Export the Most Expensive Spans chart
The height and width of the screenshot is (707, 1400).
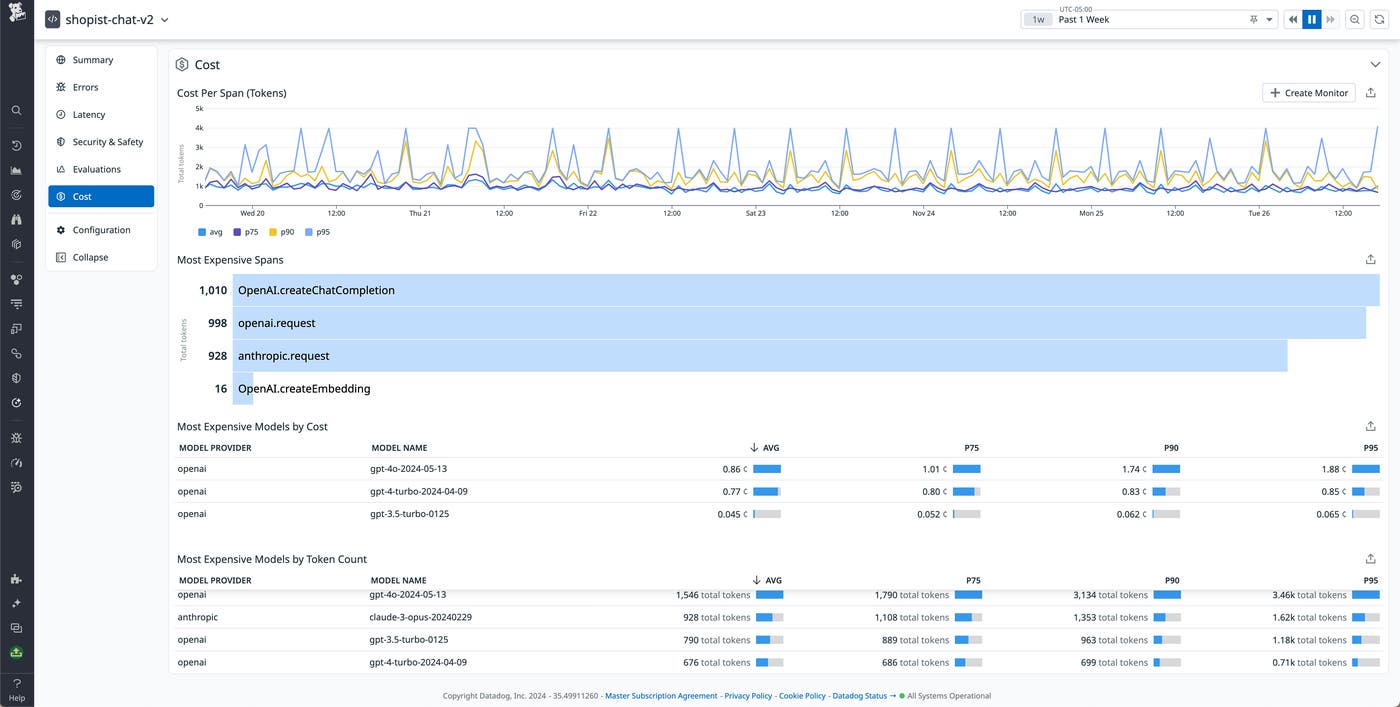click(1370, 259)
